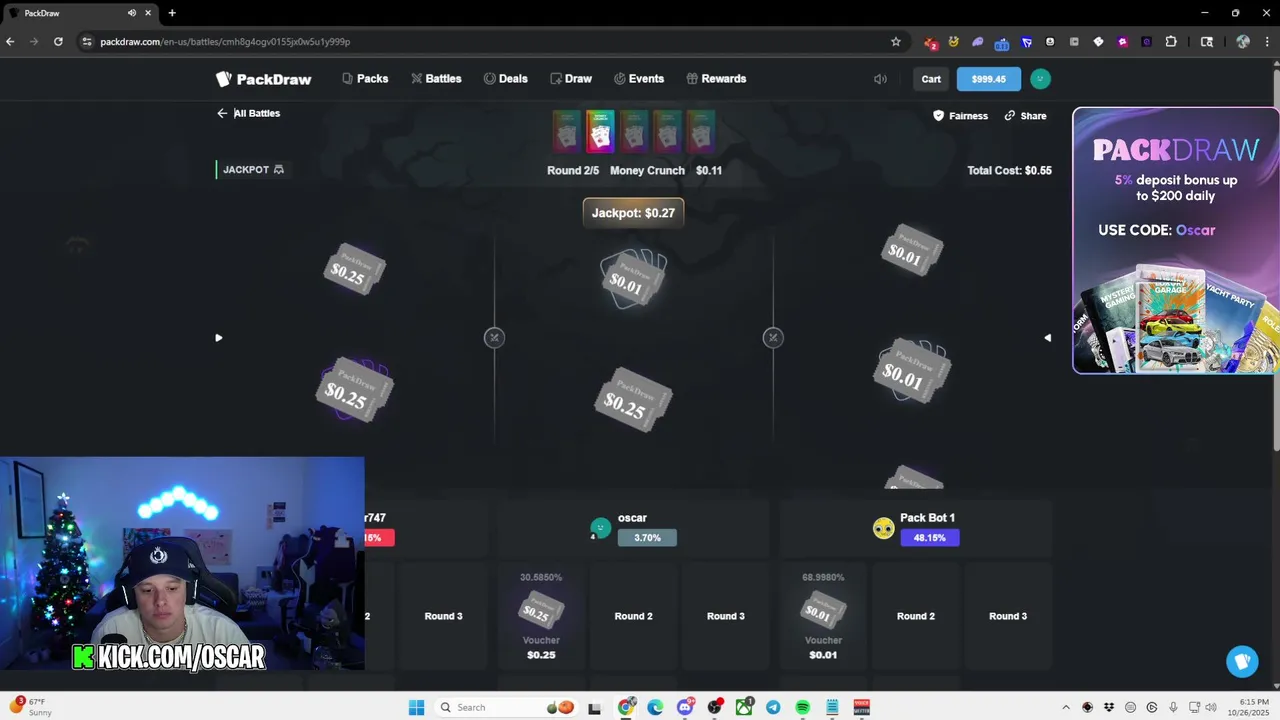Open the Battles menu

point(436,78)
